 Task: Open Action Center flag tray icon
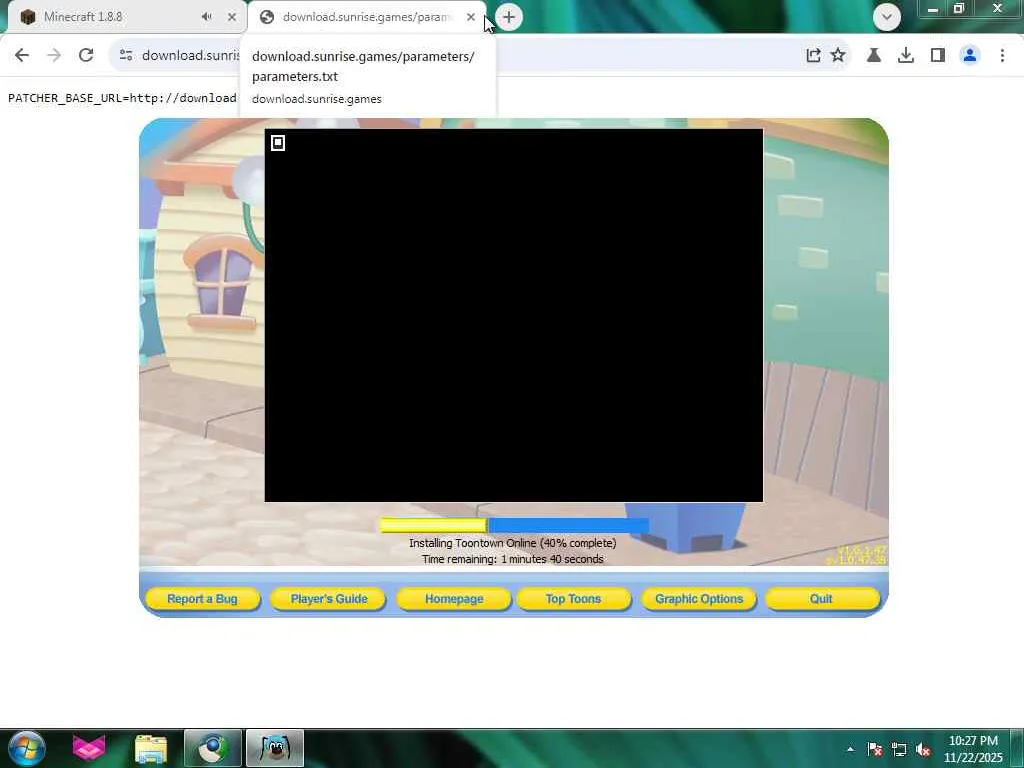pos(875,749)
